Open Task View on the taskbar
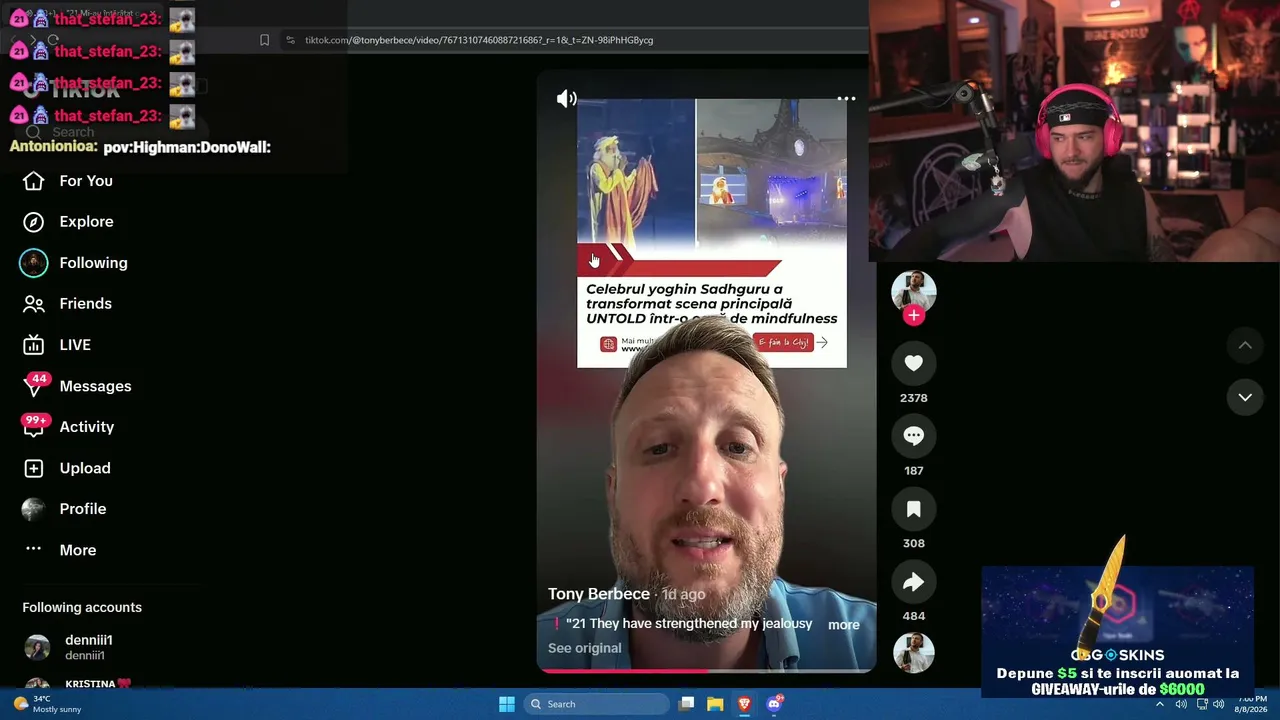The image size is (1280, 720). tap(686, 704)
